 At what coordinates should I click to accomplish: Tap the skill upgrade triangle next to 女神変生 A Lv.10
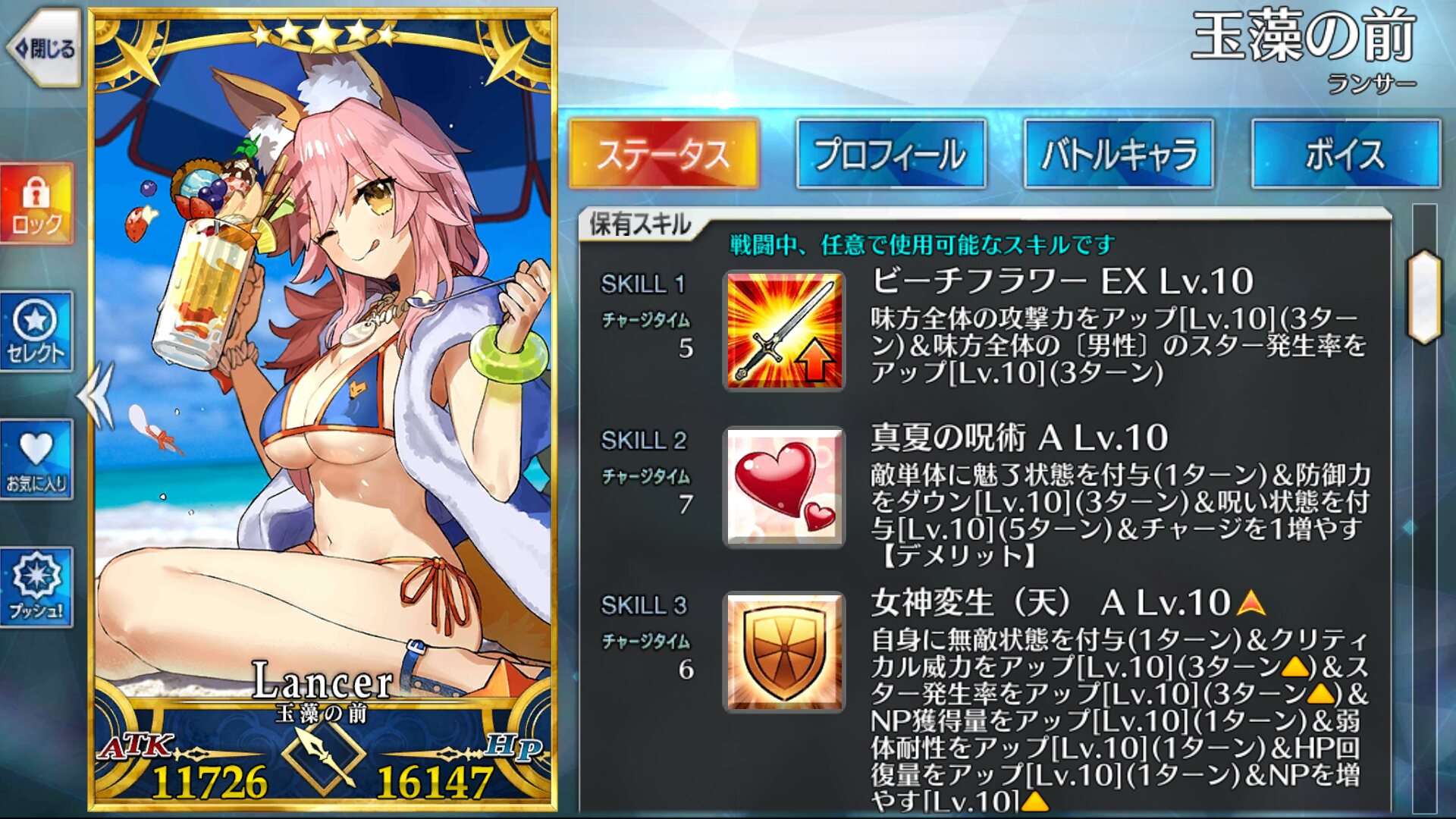1251,604
